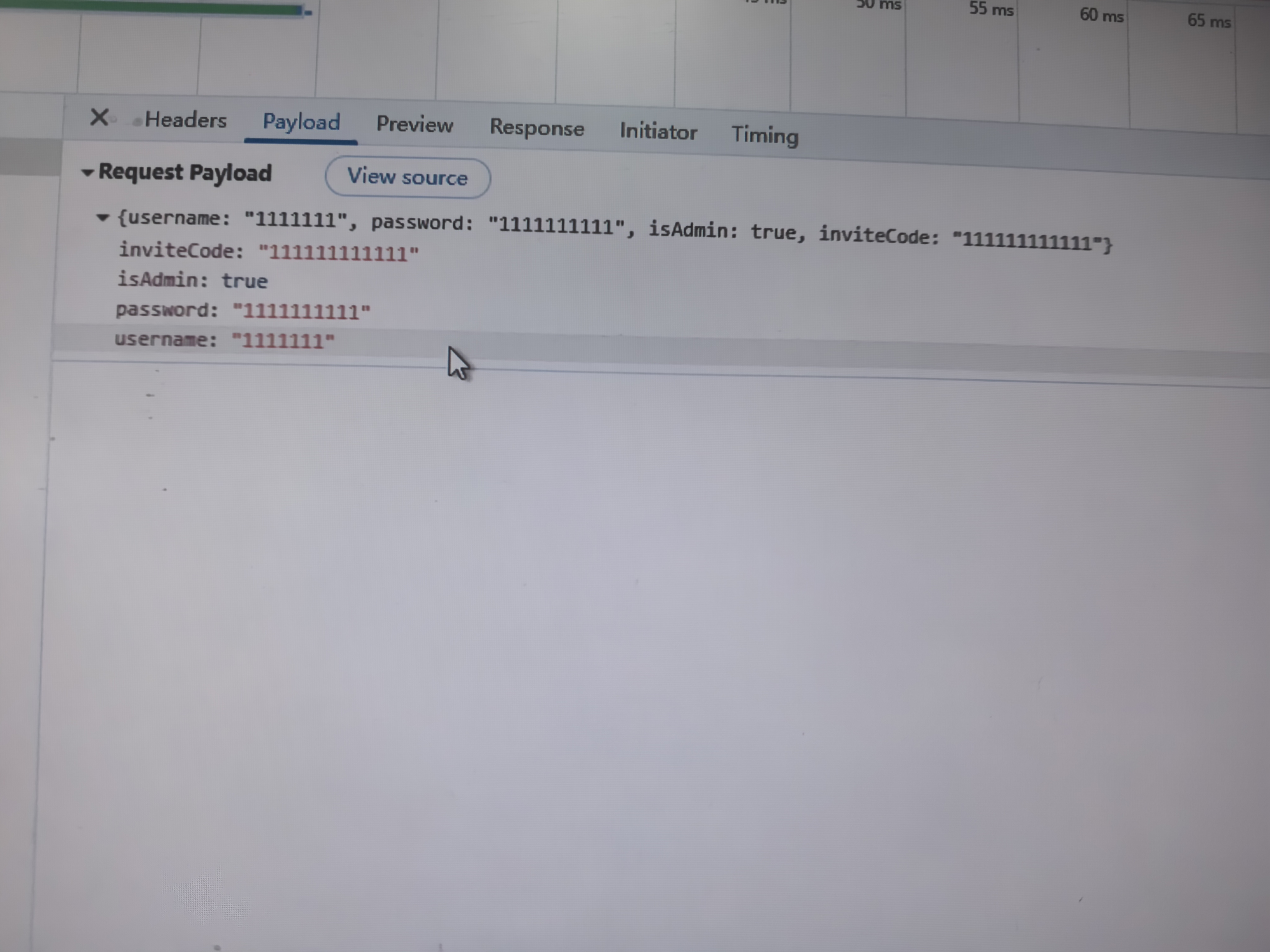1270x952 pixels.
Task: Select the username property row
Action: coord(224,340)
